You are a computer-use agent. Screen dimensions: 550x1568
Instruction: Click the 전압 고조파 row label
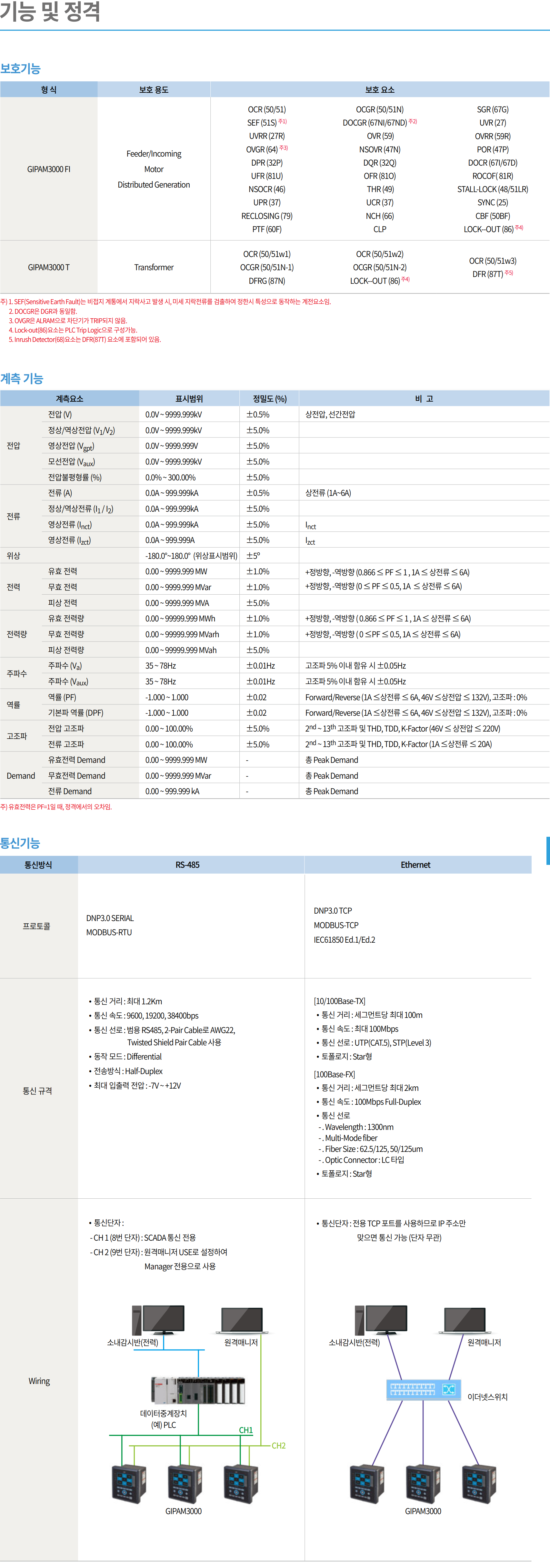click(x=66, y=729)
